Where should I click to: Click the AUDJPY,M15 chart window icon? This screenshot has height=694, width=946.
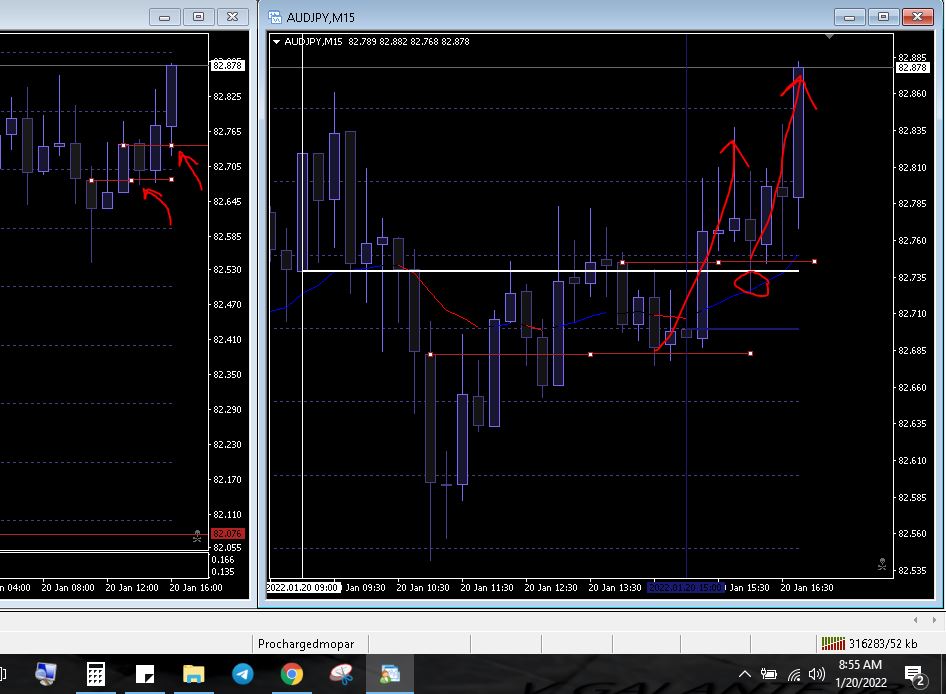pos(275,17)
